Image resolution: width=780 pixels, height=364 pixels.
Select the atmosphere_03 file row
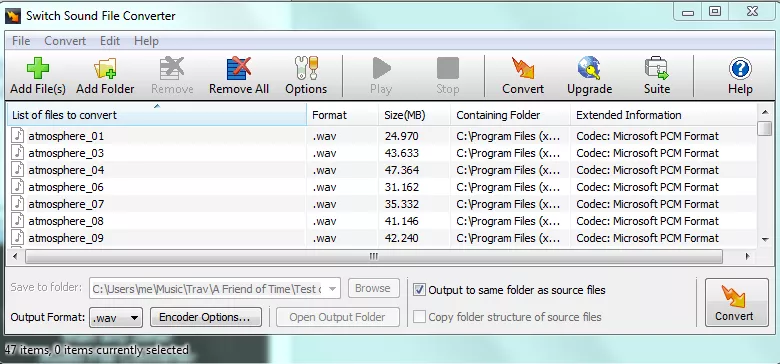coord(382,153)
